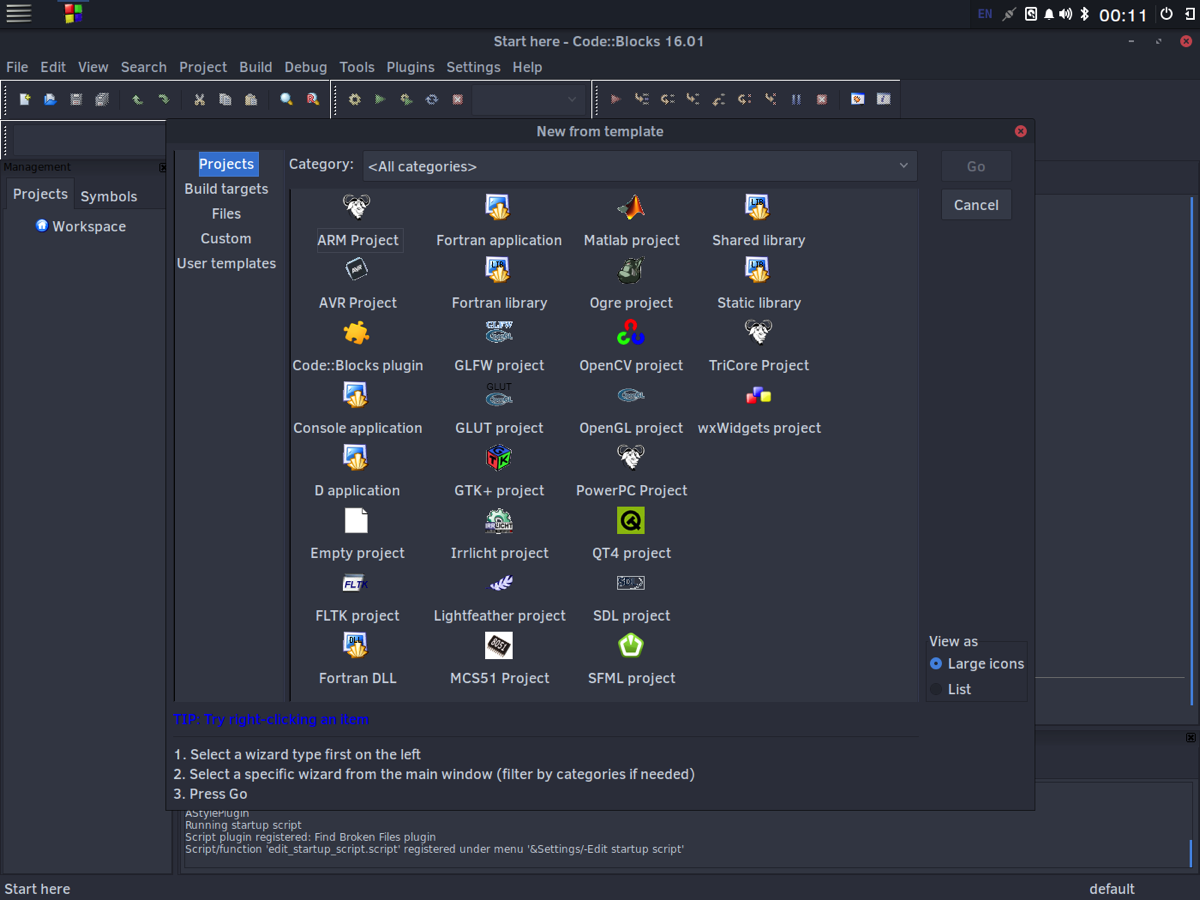Select Large icons view option
This screenshot has width=1200, height=900.
click(x=976, y=664)
